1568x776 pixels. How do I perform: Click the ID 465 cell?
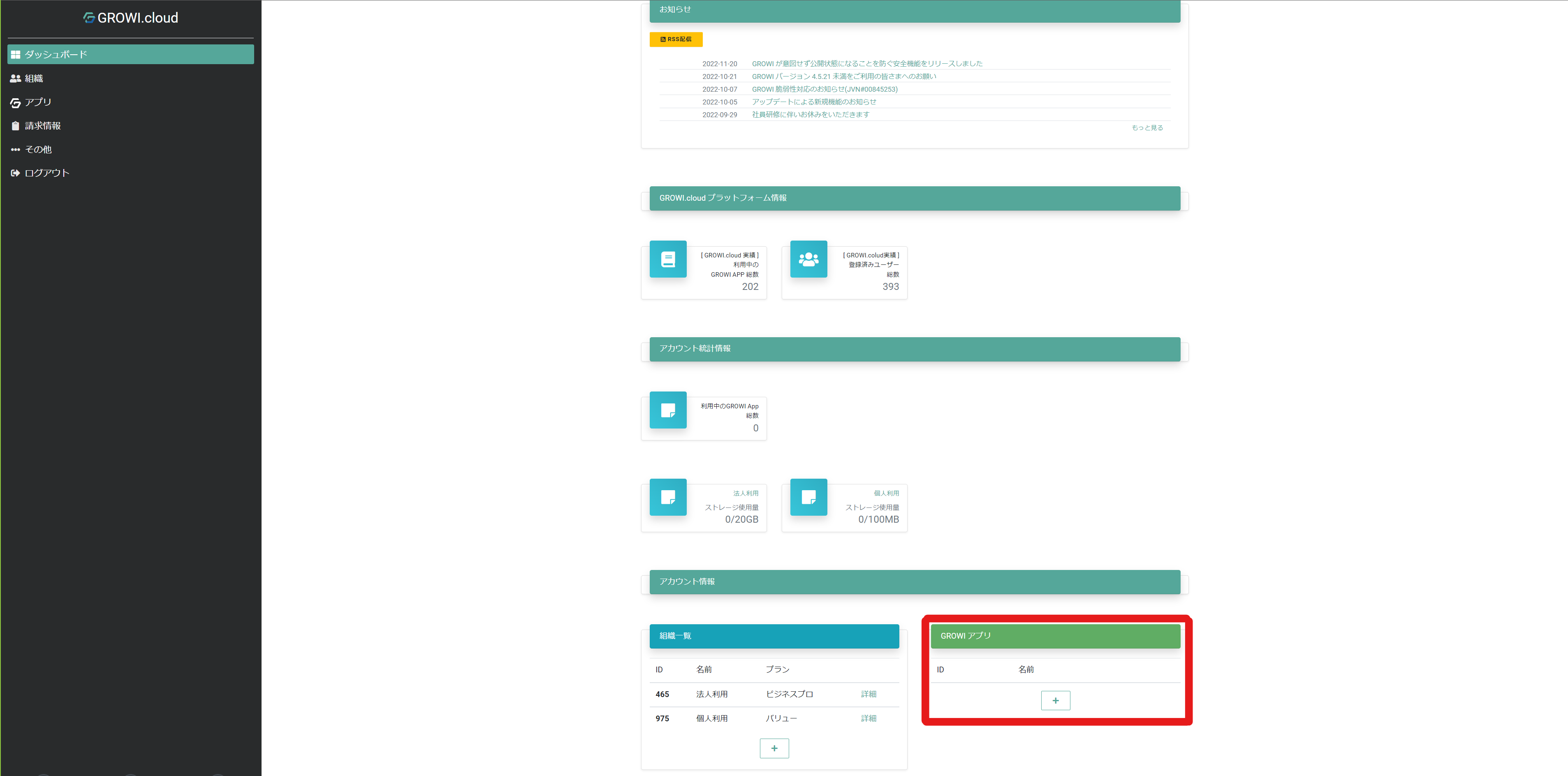(x=662, y=695)
